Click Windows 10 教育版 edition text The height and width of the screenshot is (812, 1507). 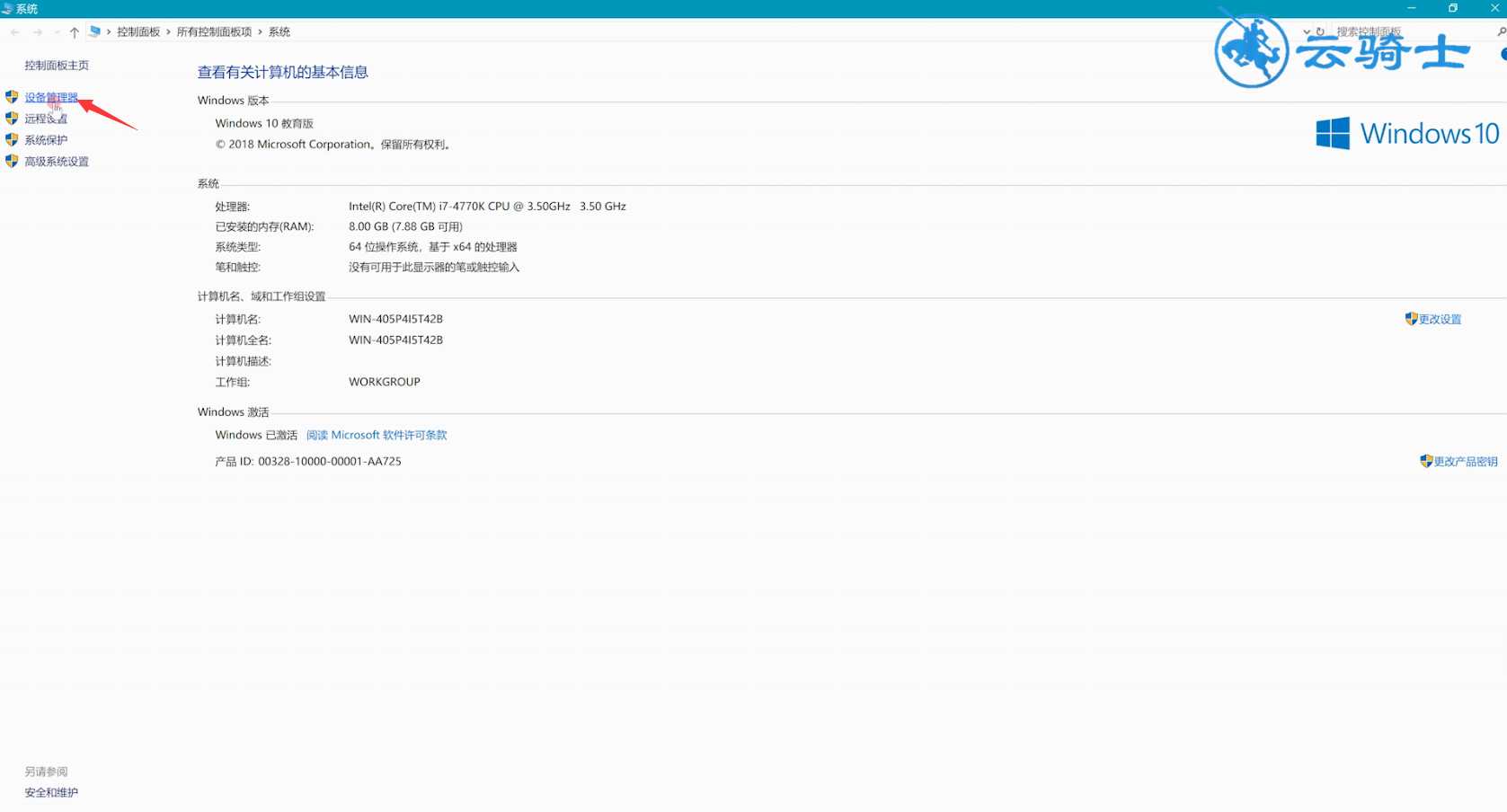(x=264, y=124)
